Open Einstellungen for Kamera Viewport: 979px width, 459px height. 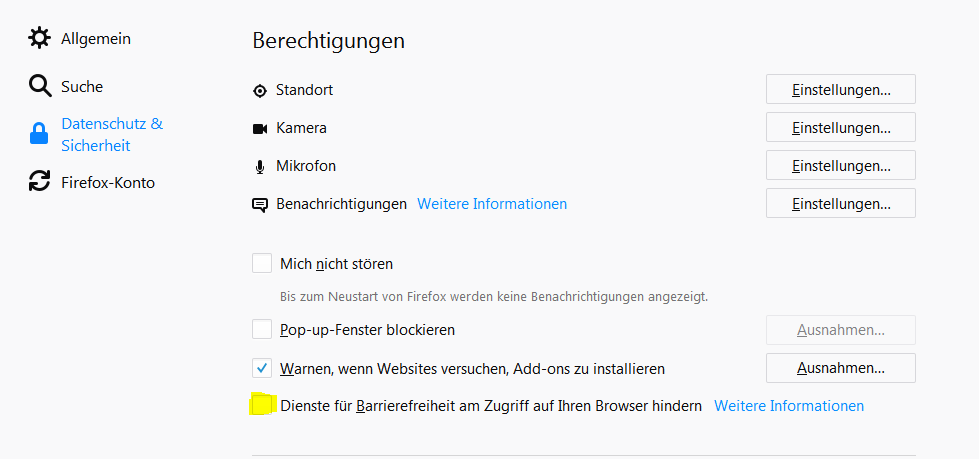841,128
